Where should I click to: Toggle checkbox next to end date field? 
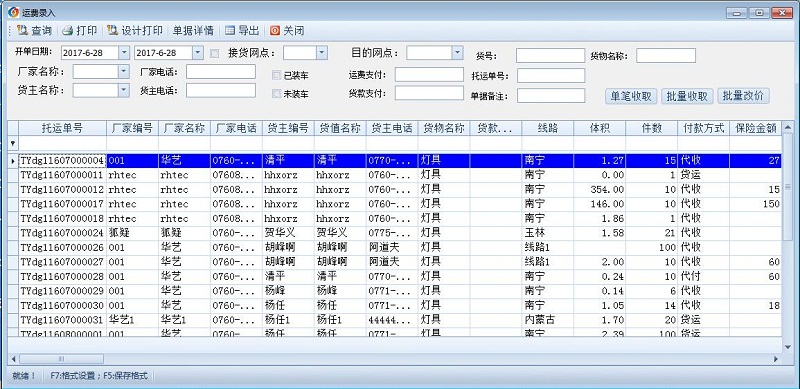pos(215,53)
